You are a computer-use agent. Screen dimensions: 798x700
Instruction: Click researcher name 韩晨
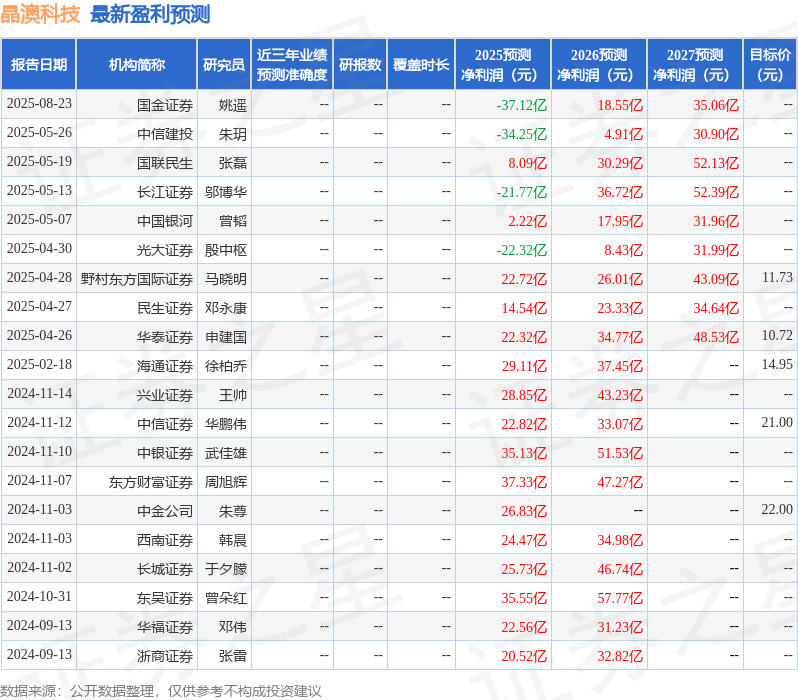[x=233, y=541]
